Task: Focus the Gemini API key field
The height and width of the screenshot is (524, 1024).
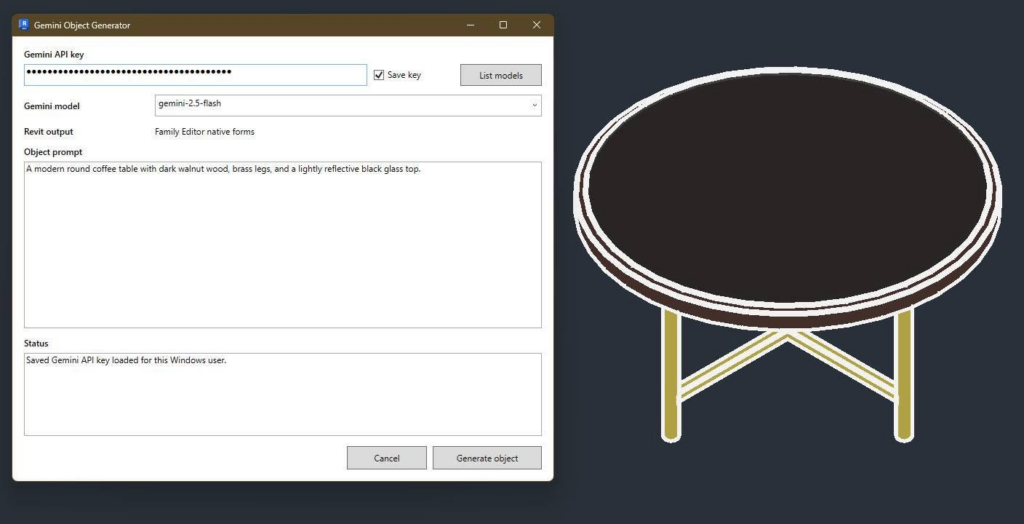Action: coord(195,74)
